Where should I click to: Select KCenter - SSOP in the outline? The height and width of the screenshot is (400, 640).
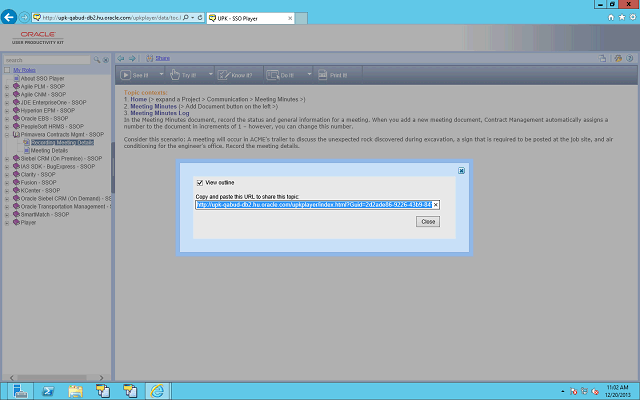(x=40, y=191)
